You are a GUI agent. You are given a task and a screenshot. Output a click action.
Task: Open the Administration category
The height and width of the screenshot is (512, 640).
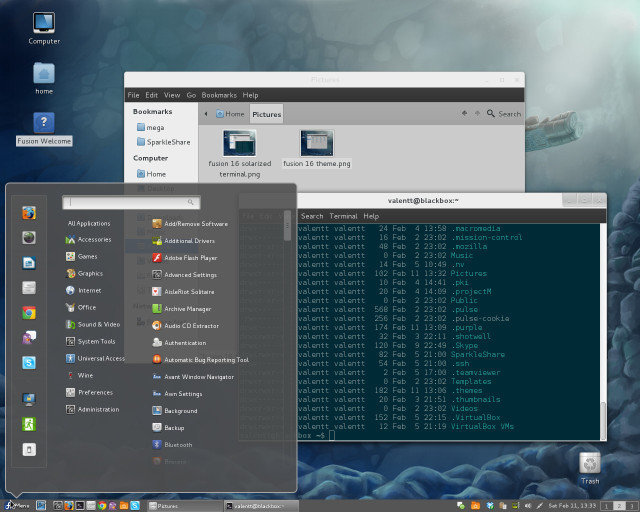pyautogui.click(x=92, y=409)
